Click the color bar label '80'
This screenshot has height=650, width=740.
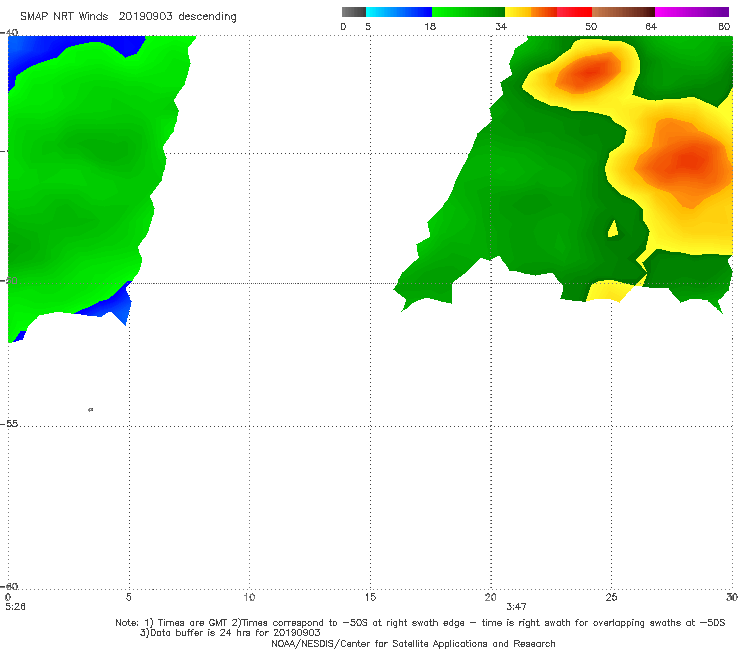click(724, 27)
